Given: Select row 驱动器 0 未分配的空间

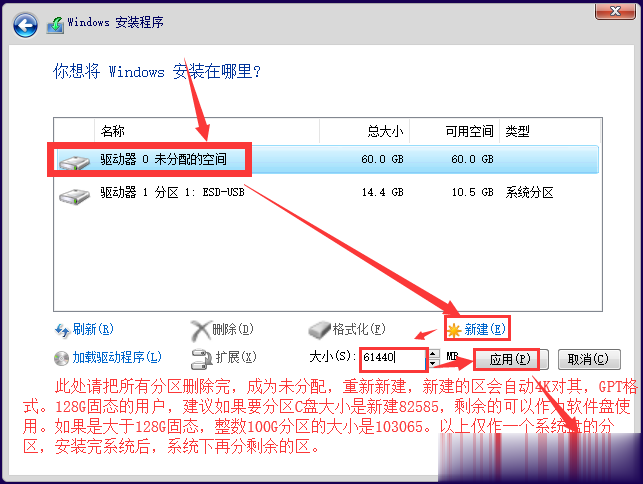Looking at the screenshot, I should point(327,160).
